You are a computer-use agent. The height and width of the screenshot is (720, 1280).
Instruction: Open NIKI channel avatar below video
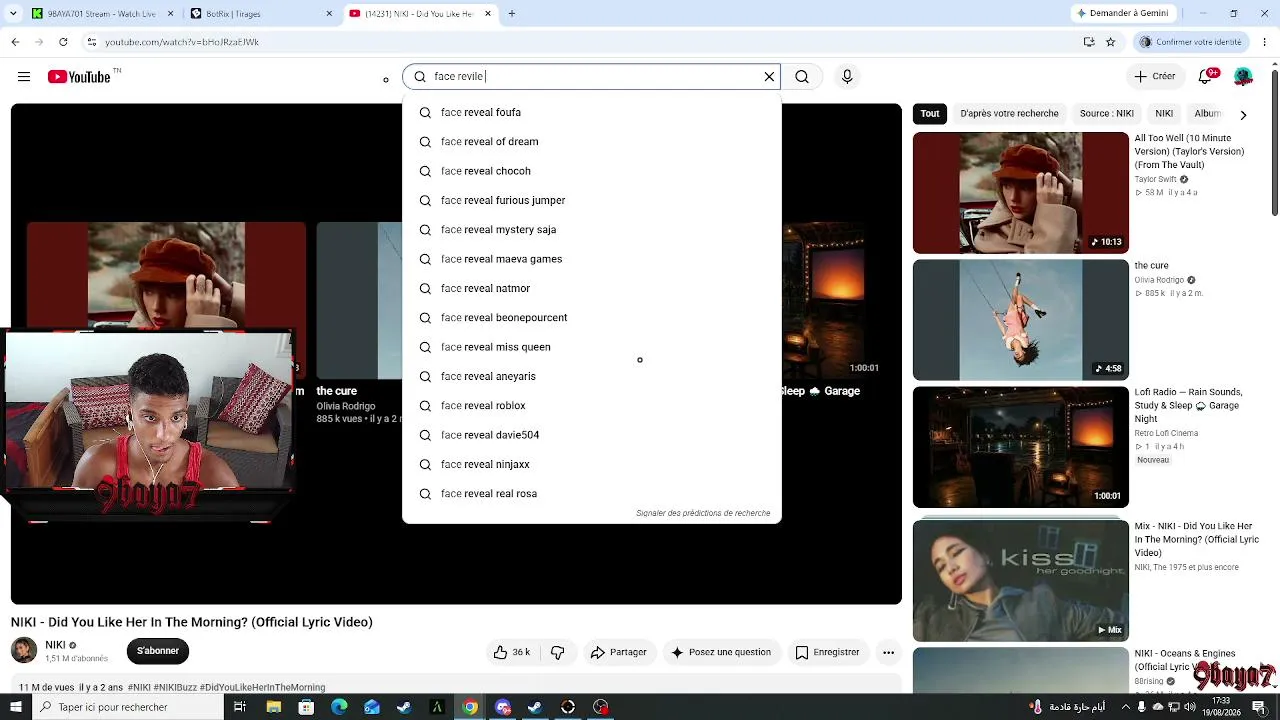[24, 650]
